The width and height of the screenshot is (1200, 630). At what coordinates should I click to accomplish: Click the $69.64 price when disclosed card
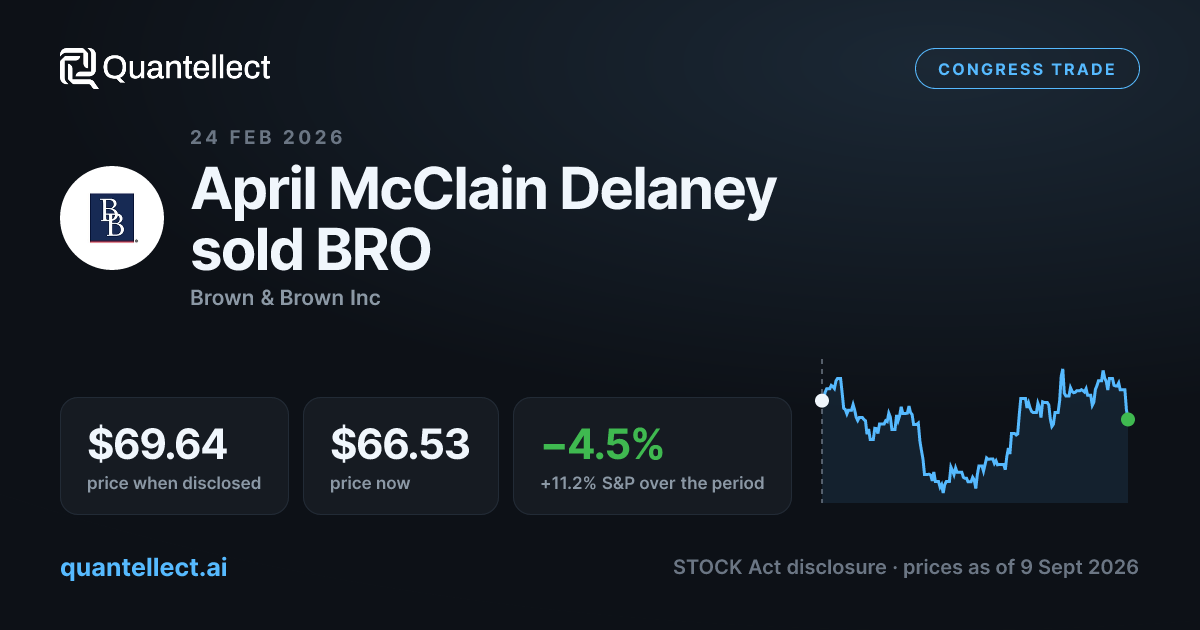click(x=174, y=456)
